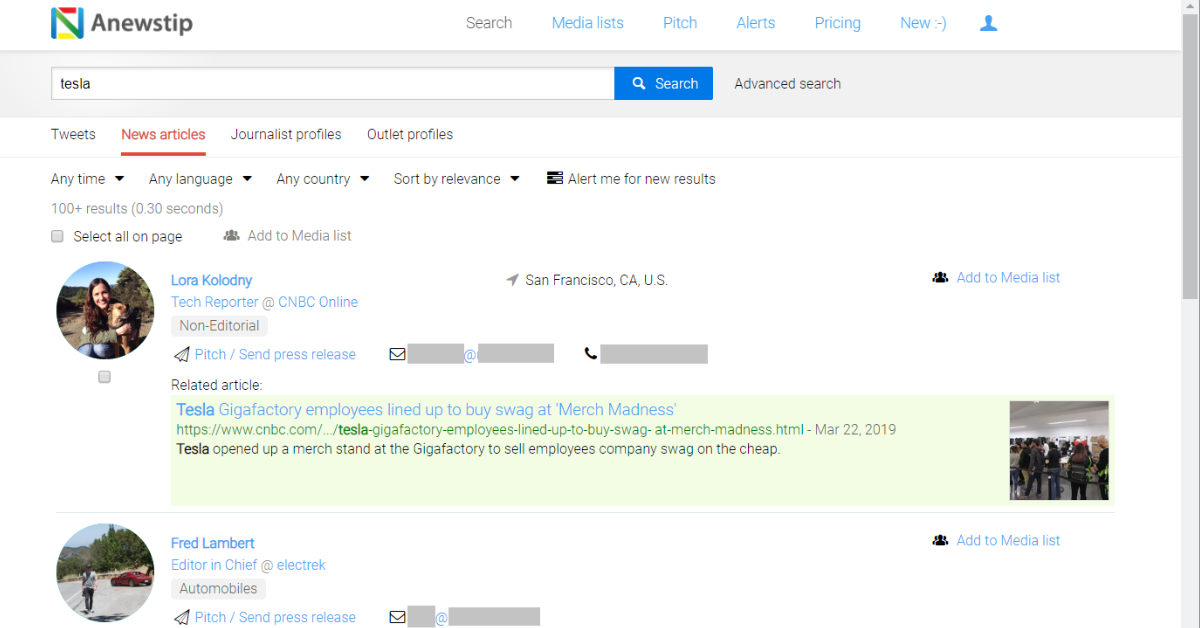Expand the Any time filter dropdown
The image size is (1200, 628).
pos(88,179)
